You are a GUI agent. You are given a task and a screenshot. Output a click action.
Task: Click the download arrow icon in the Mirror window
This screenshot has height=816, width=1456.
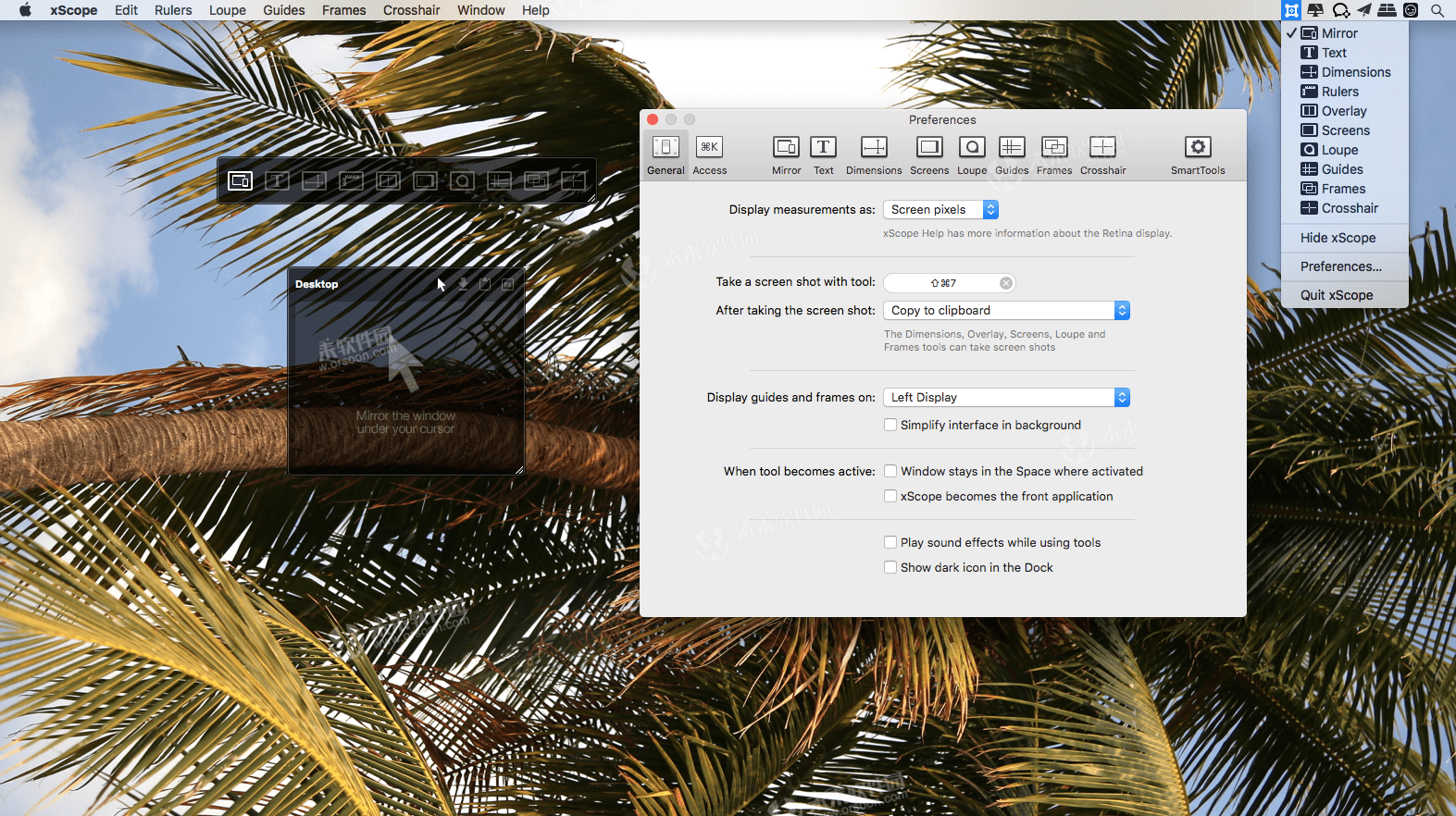tap(464, 284)
